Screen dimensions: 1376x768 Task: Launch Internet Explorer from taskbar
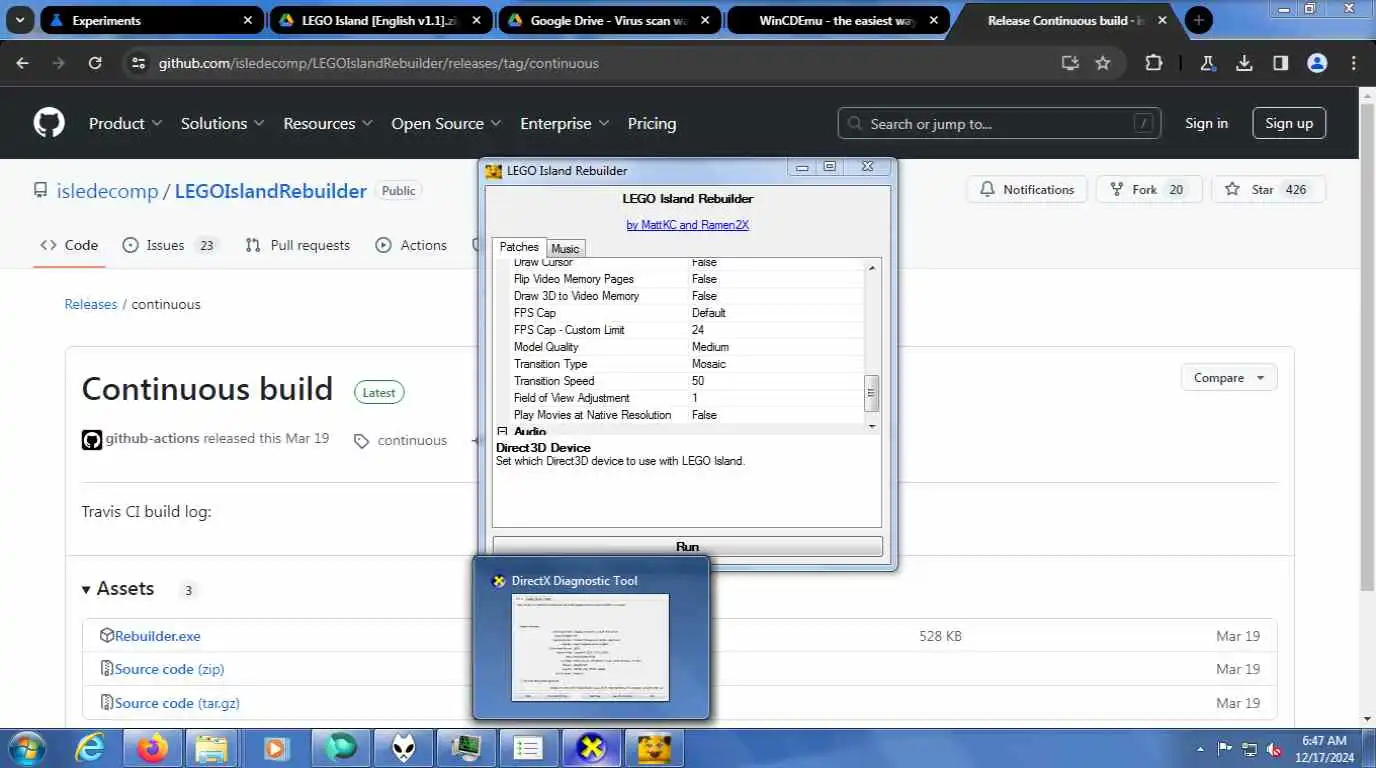coord(90,748)
